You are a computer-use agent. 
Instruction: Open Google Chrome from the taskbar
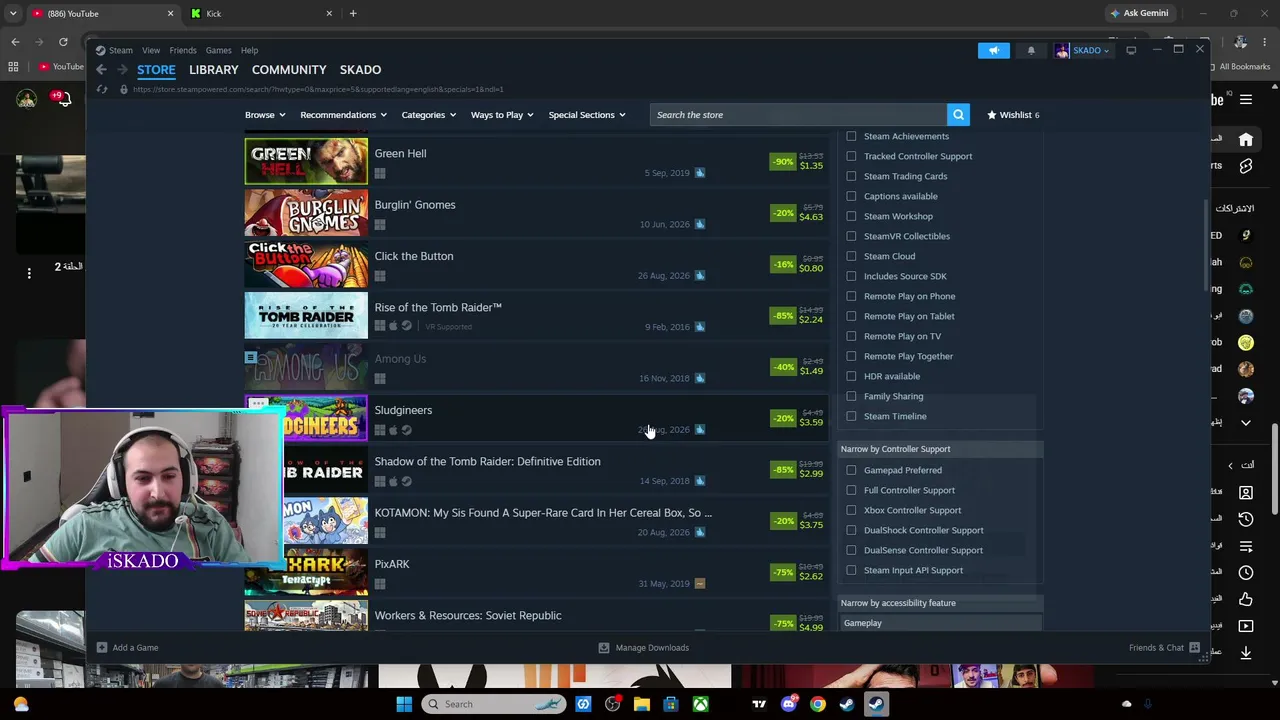click(x=818, y=704)
